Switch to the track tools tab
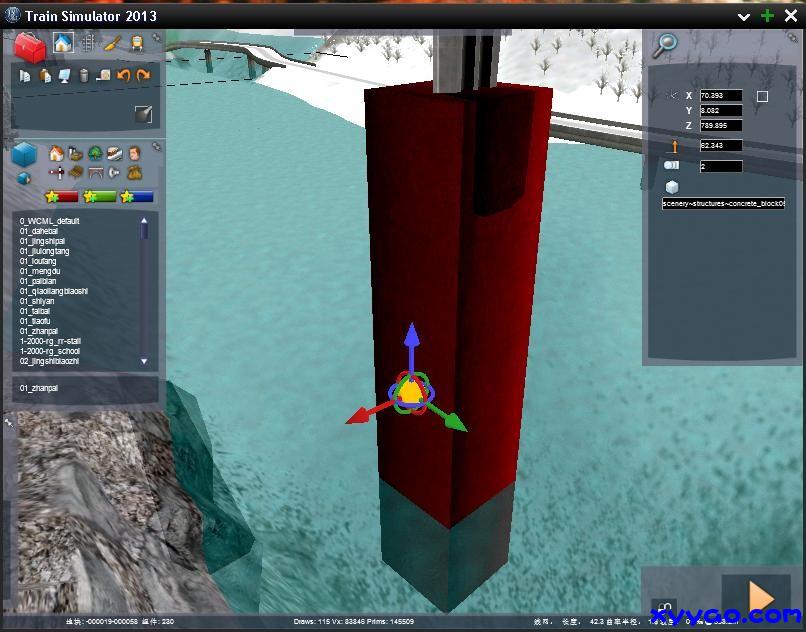The image size is (806, 632). pyautogui.click(x=89, y=43)
